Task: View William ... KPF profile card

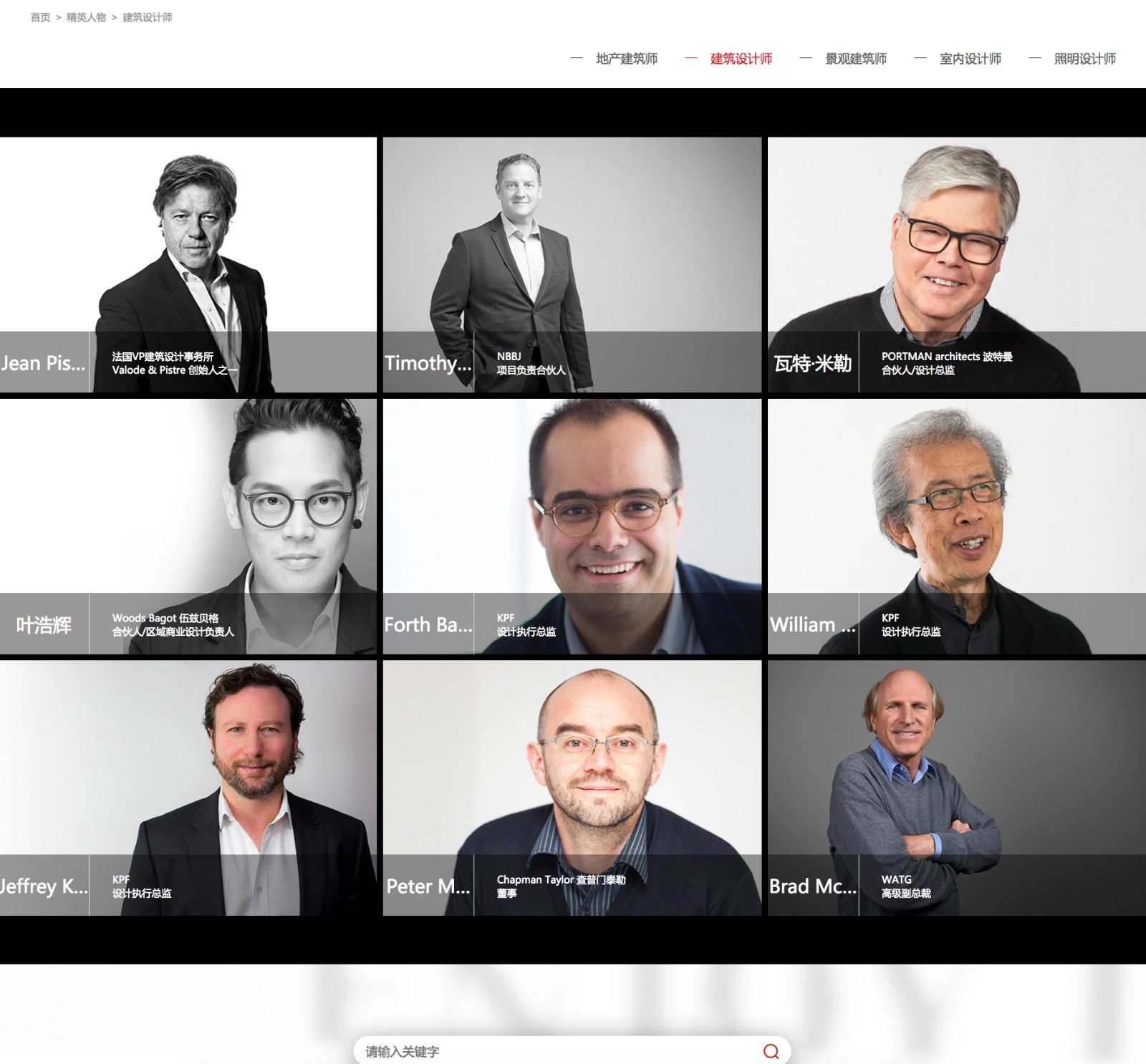Action: (x=957, y=526)
